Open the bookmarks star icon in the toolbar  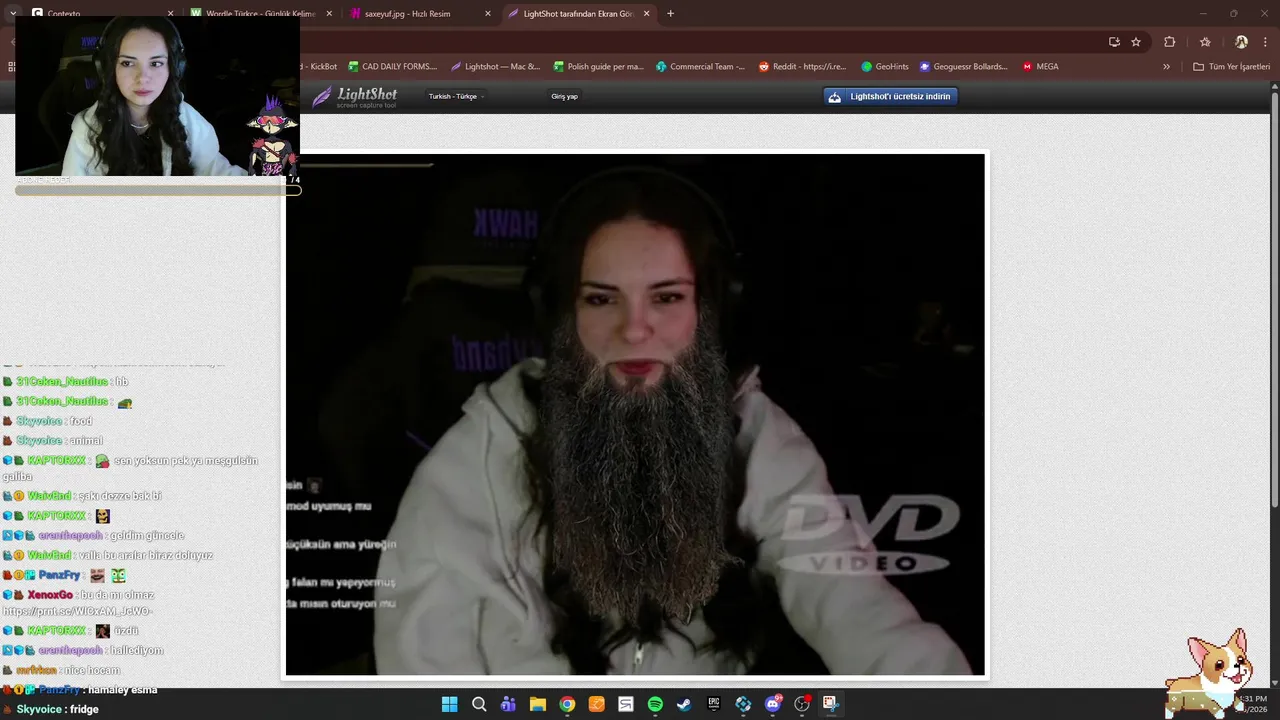[x=1205, y=42]
